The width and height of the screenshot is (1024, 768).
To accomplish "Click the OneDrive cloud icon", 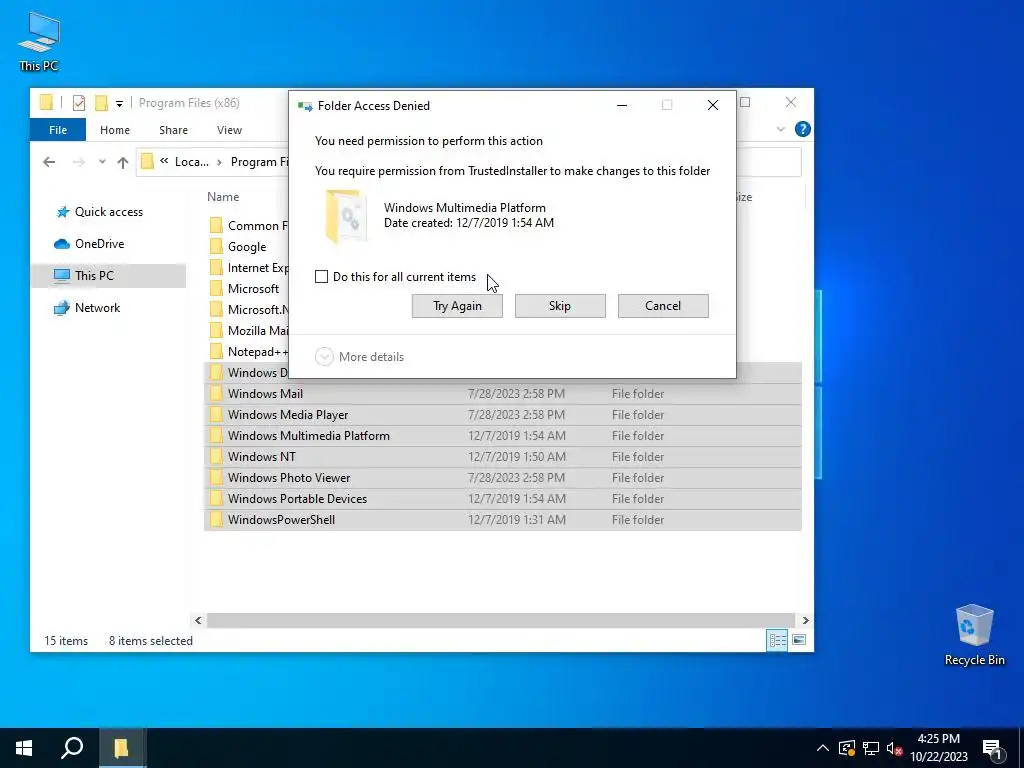I will [x=62, y=244].
